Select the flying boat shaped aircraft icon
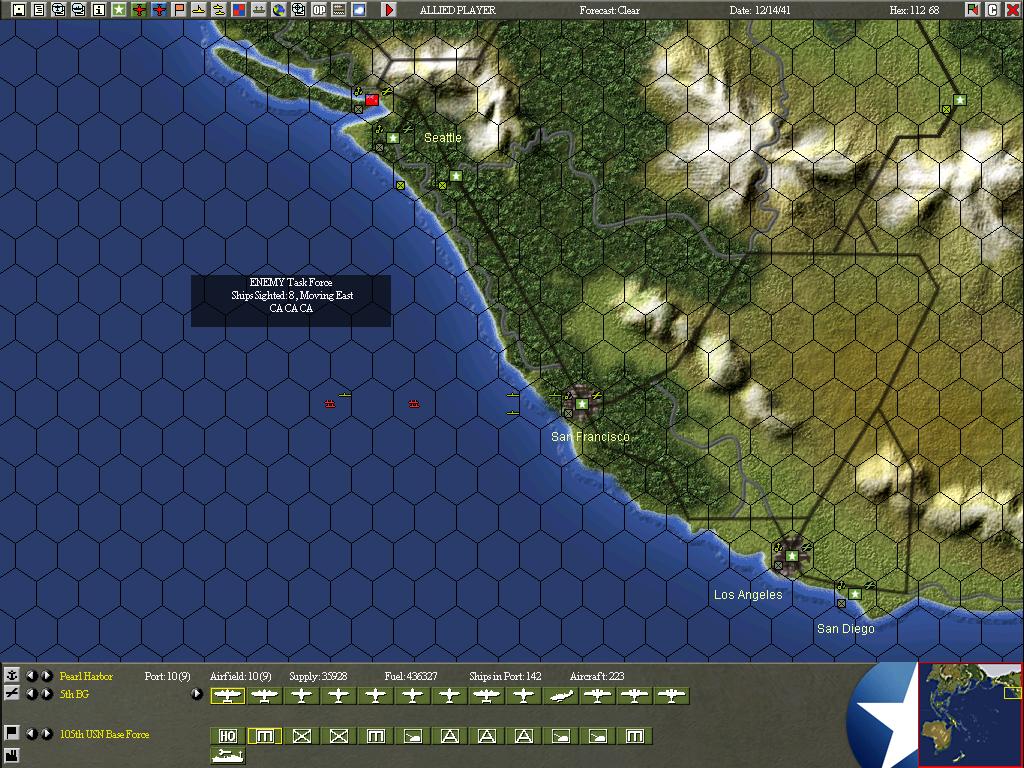This screenshot has width=1024, height=768. click(x=561, y=696)
